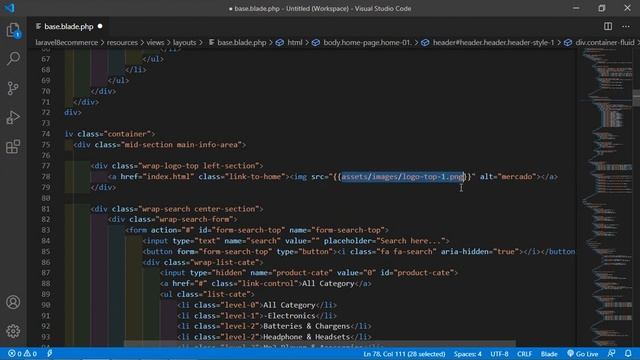Click class="wrap-list-cate" on line 86

[211, 262]
